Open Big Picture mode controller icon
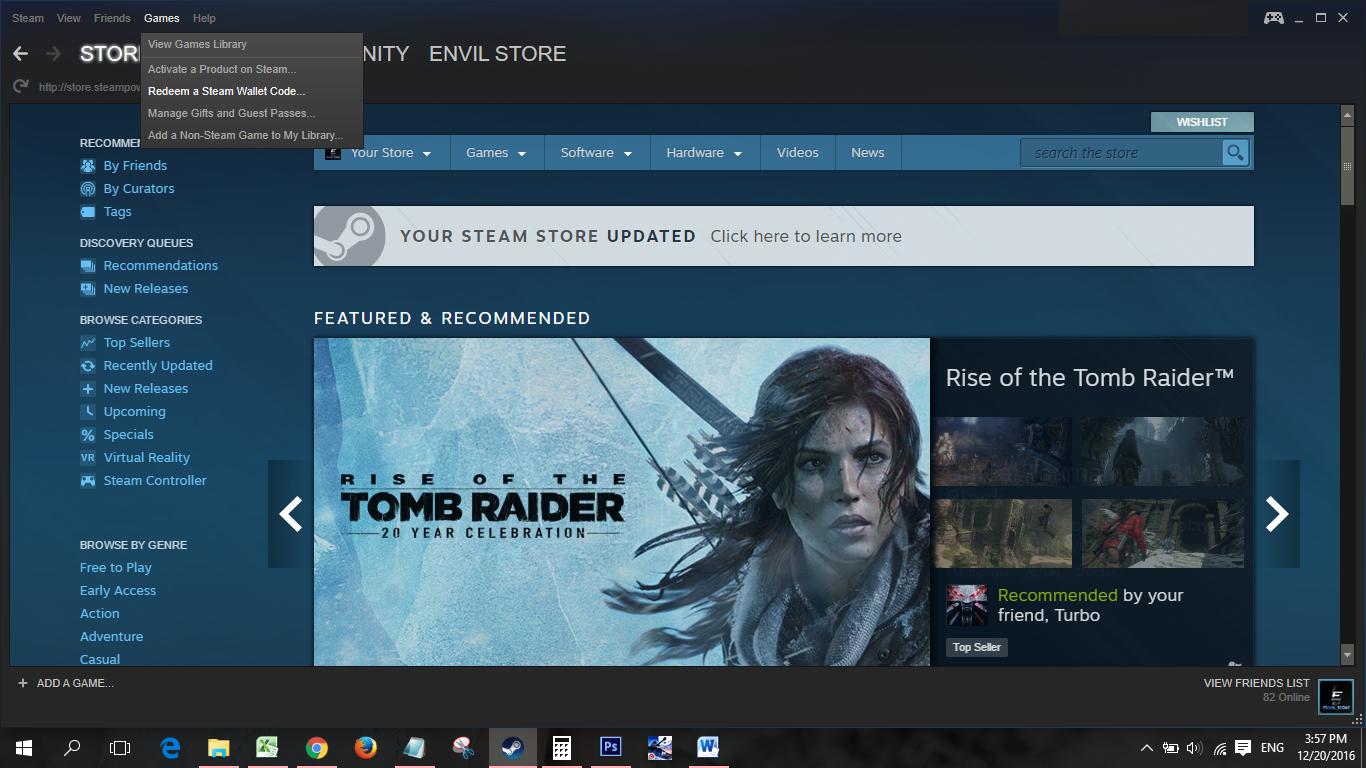 (x=1273, y=18)
